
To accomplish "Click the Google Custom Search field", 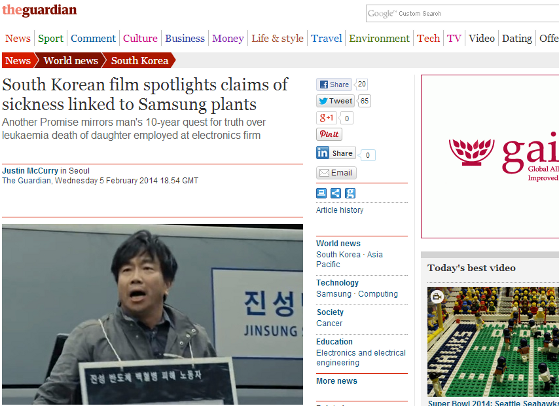I will 462,13.
